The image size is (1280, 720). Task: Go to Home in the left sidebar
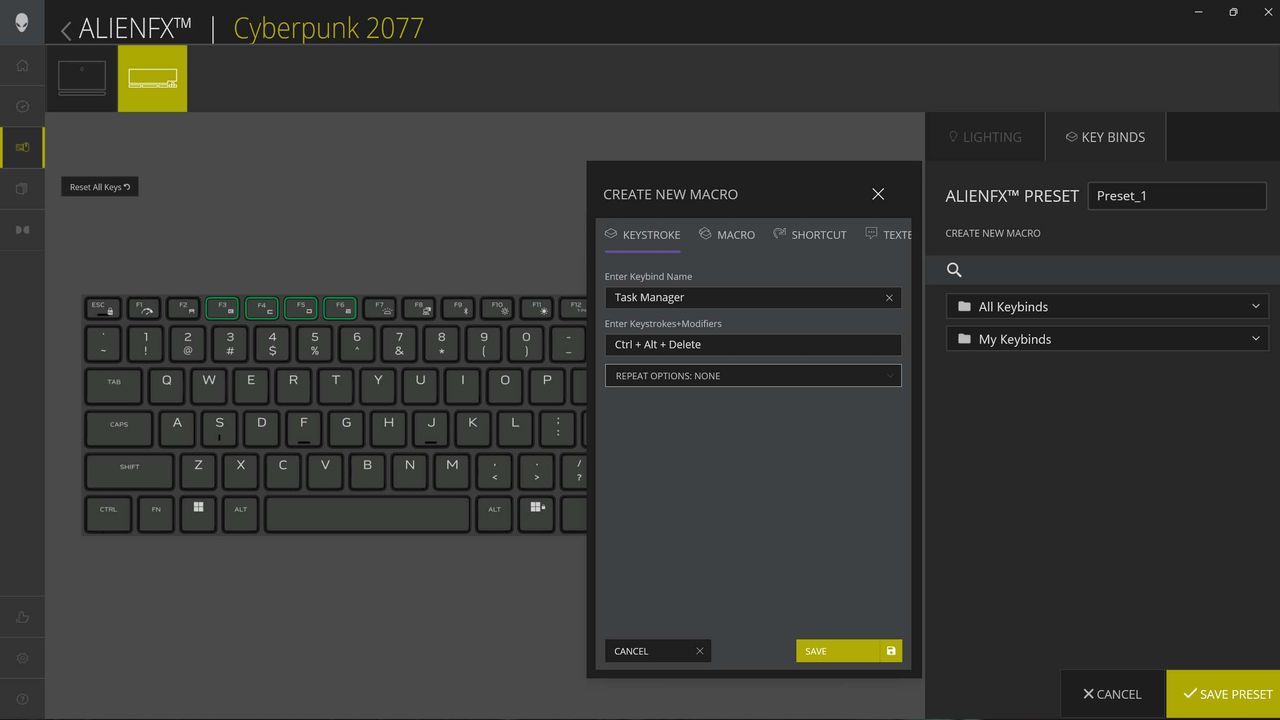[x=22, y=66]
